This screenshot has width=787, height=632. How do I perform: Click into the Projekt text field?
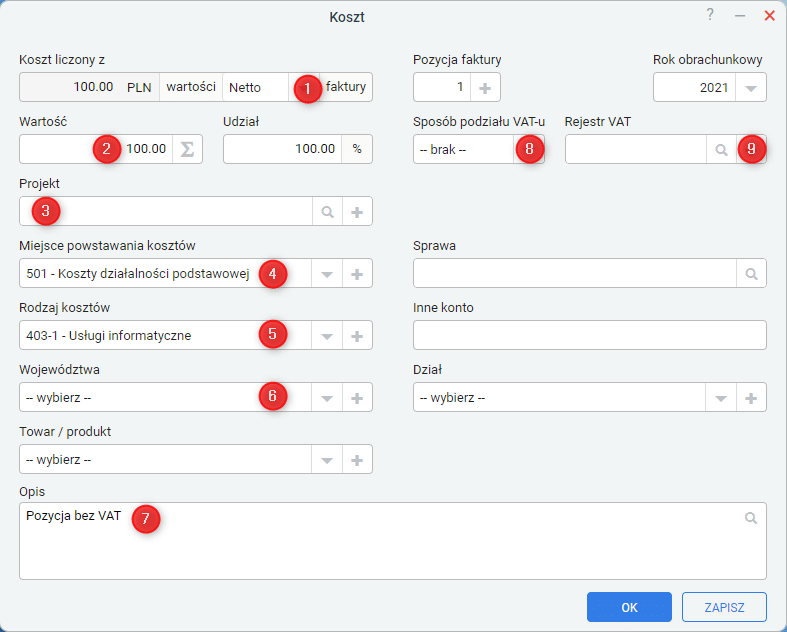pos(166,211)
